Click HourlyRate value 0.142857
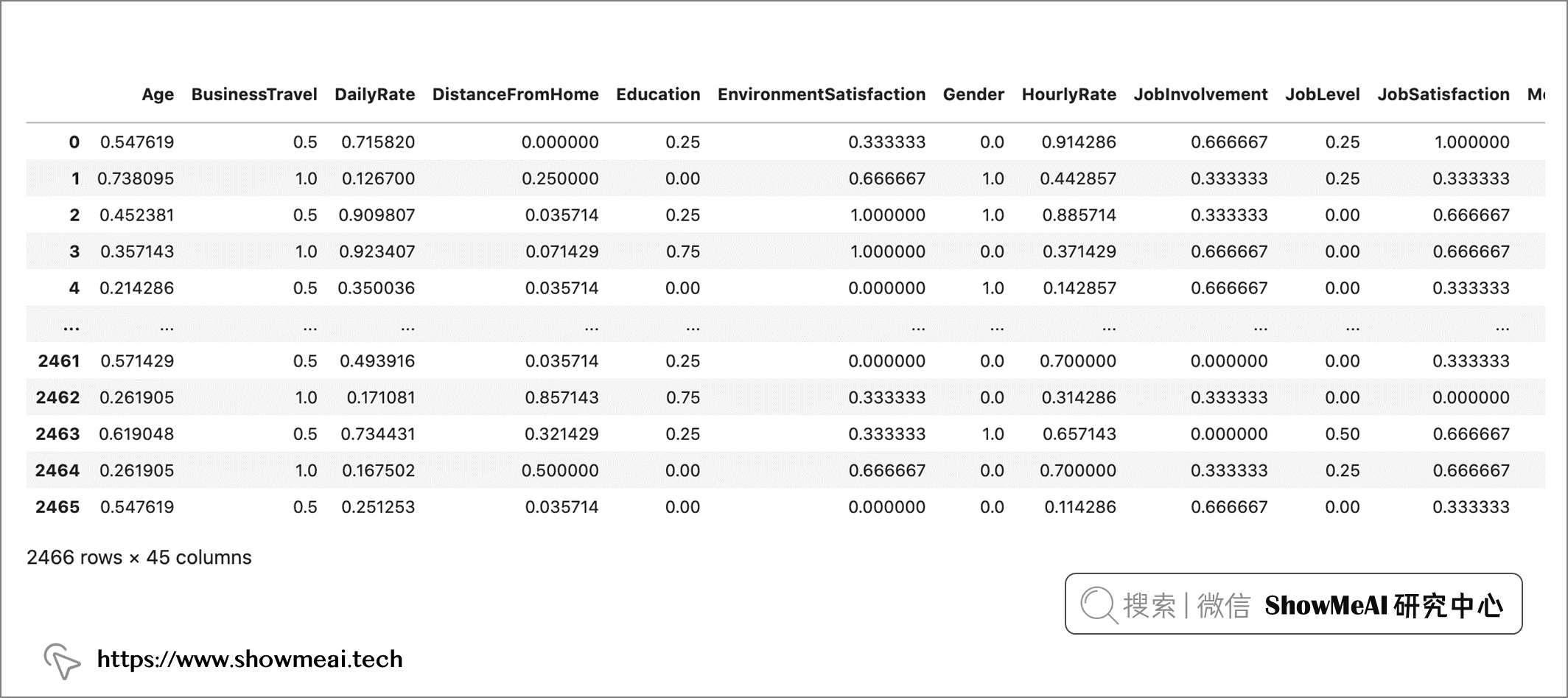 coord(1079,288)
